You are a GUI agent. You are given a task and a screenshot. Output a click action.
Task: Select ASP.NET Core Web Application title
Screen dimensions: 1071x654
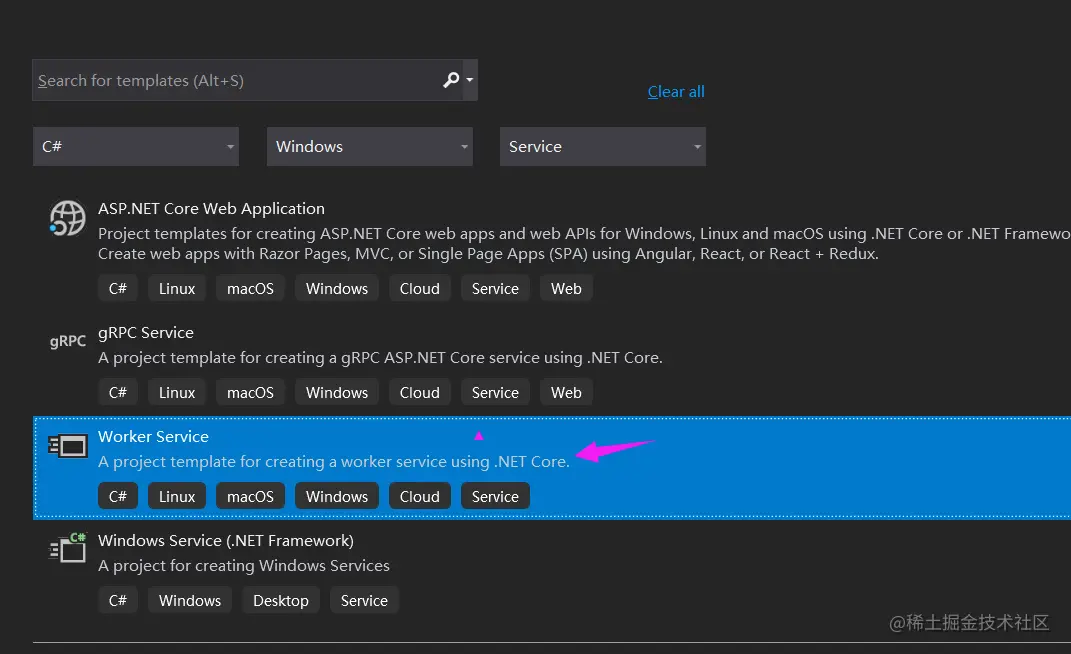click(211, 208)
